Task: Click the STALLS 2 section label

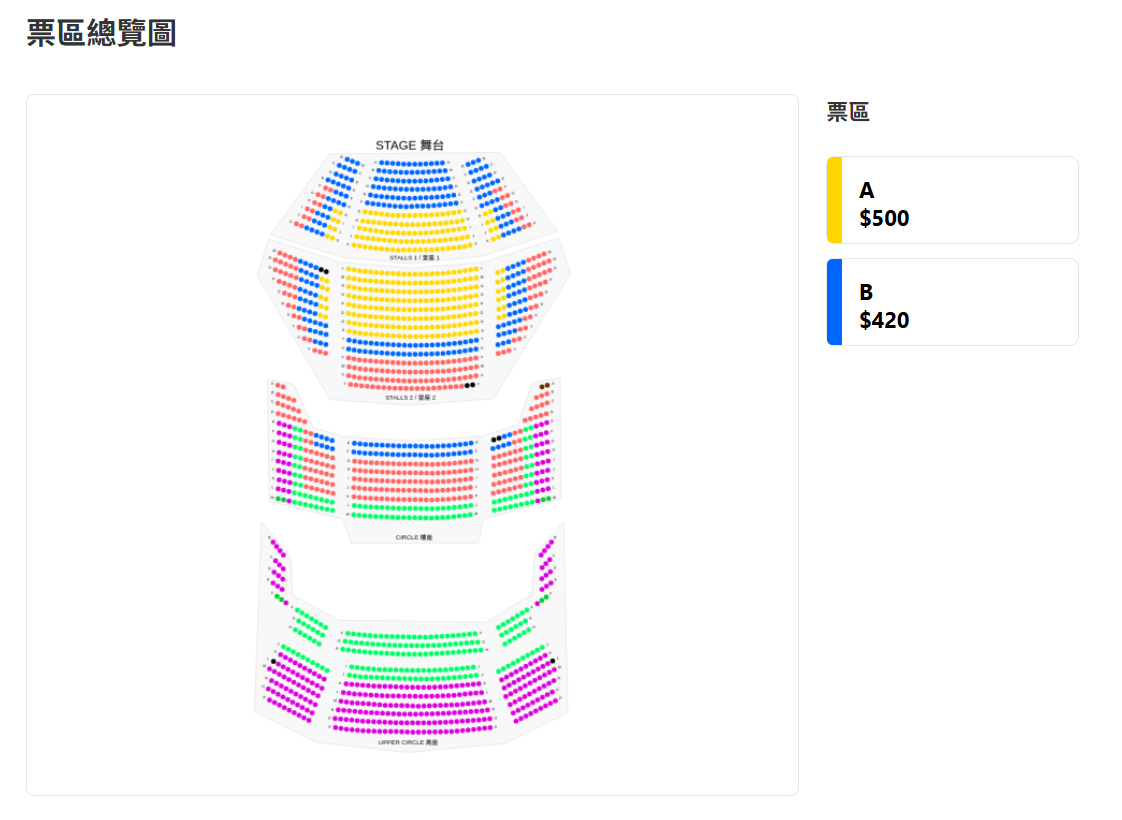Action: click(x=410, y=397)
